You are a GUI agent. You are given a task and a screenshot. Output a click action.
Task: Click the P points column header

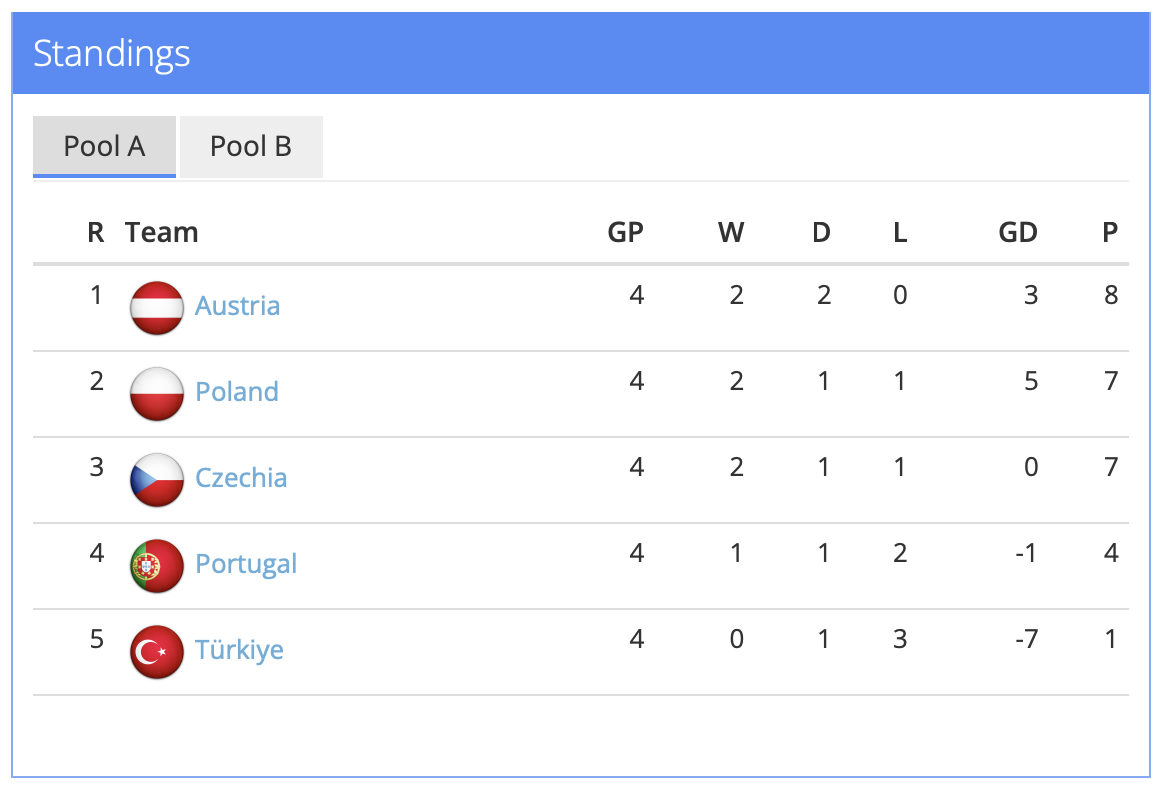pos(1109,233)
